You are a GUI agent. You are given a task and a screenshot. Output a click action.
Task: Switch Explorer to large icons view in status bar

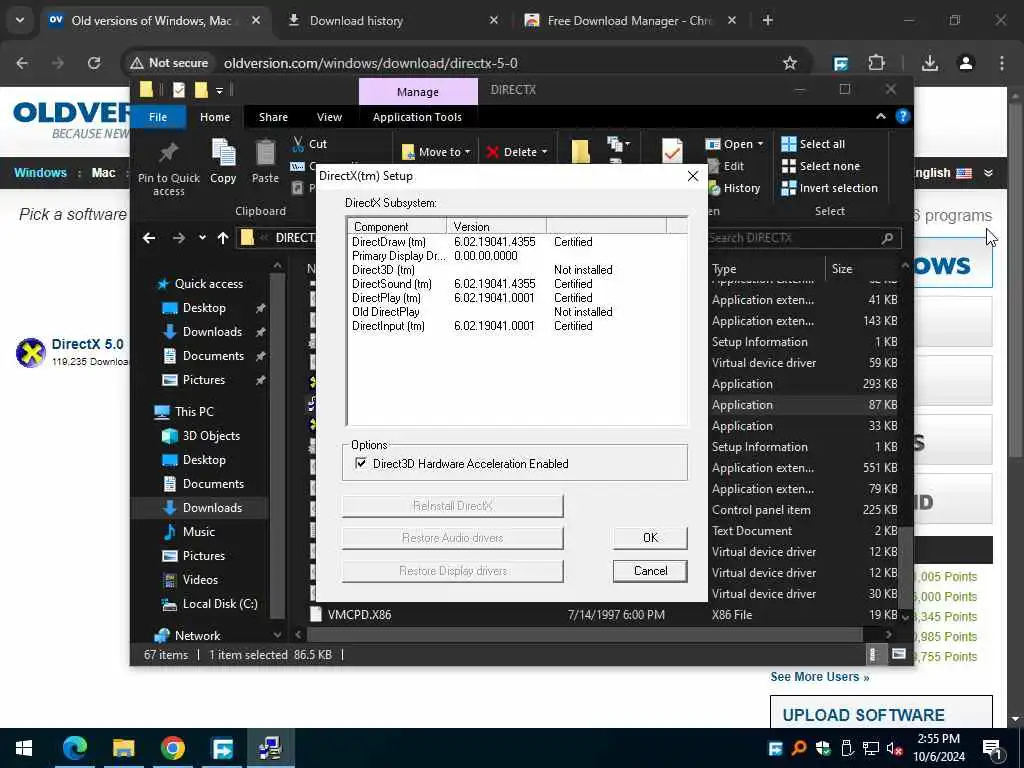899,654
